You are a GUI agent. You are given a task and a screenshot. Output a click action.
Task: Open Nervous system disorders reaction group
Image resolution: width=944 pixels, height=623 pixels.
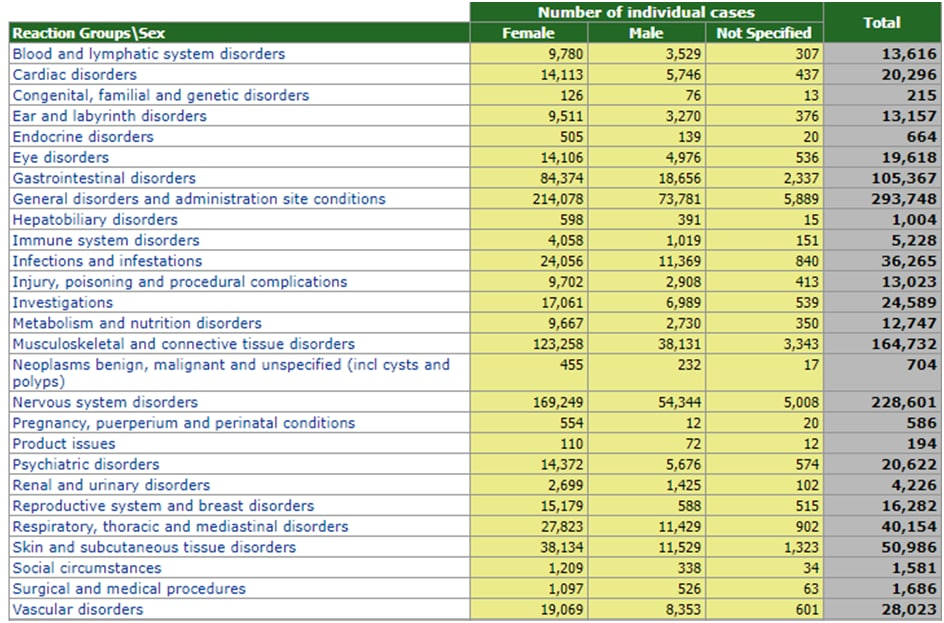[105, 402]
